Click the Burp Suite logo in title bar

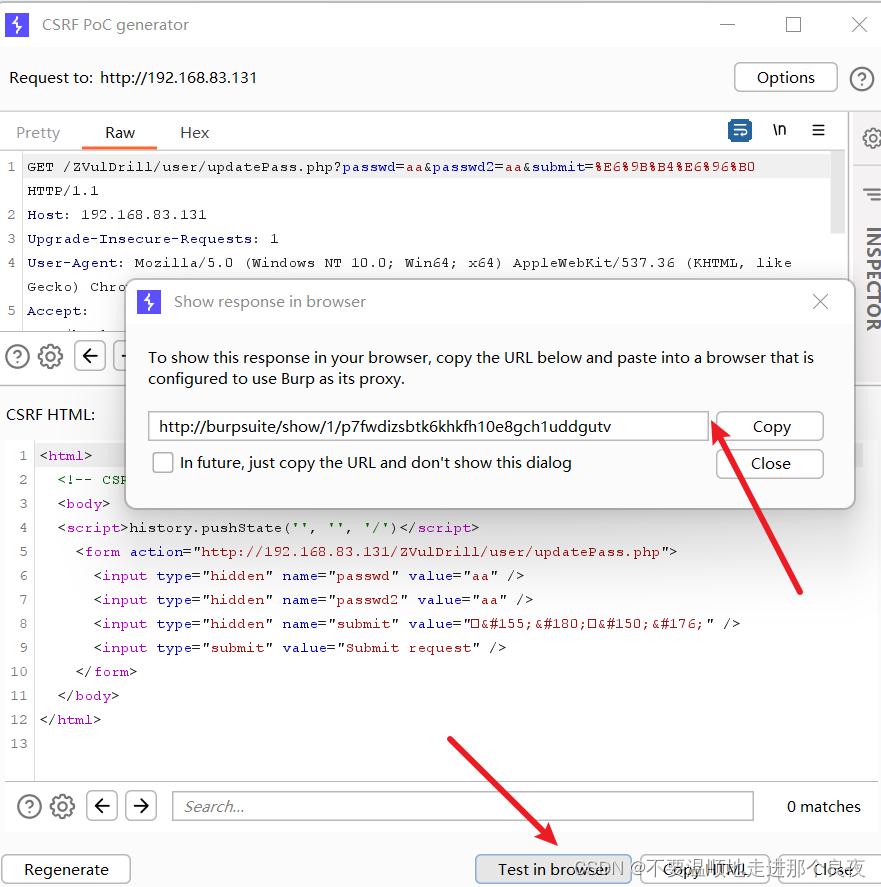17,25
